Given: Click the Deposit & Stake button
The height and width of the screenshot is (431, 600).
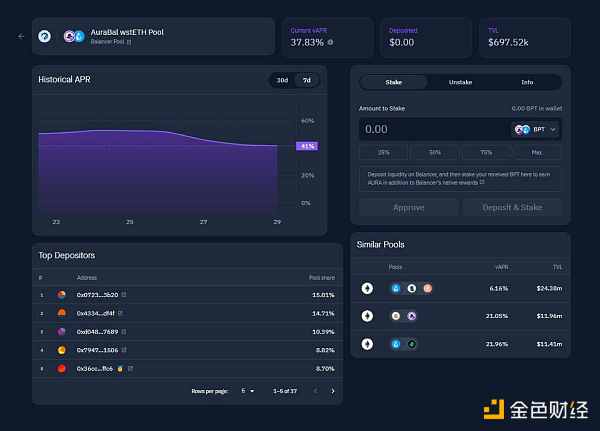Looking at the screenshot, I should 512,207.
